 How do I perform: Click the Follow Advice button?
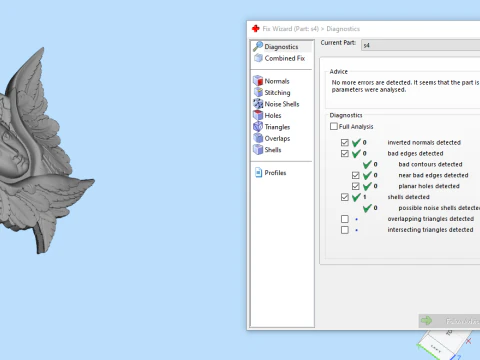click(449, 321)
